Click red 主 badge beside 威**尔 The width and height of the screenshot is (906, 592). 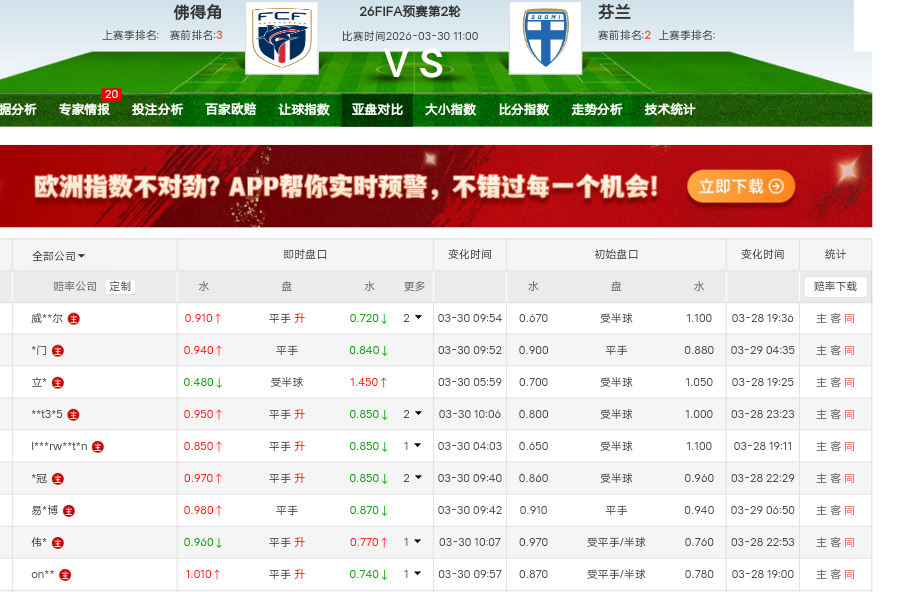74,319
